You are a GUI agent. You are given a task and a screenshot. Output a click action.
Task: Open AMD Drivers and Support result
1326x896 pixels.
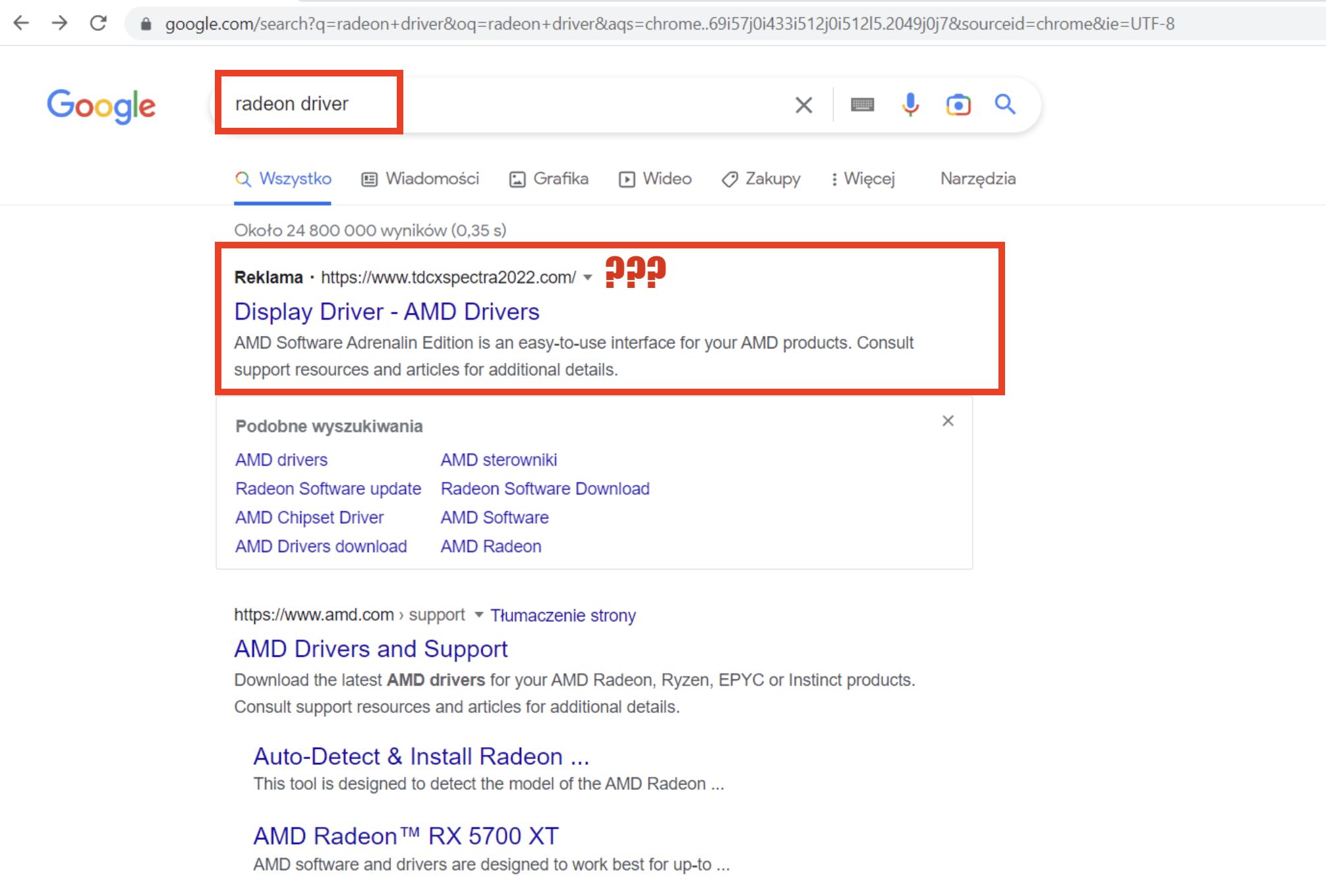tap(371, 649)
